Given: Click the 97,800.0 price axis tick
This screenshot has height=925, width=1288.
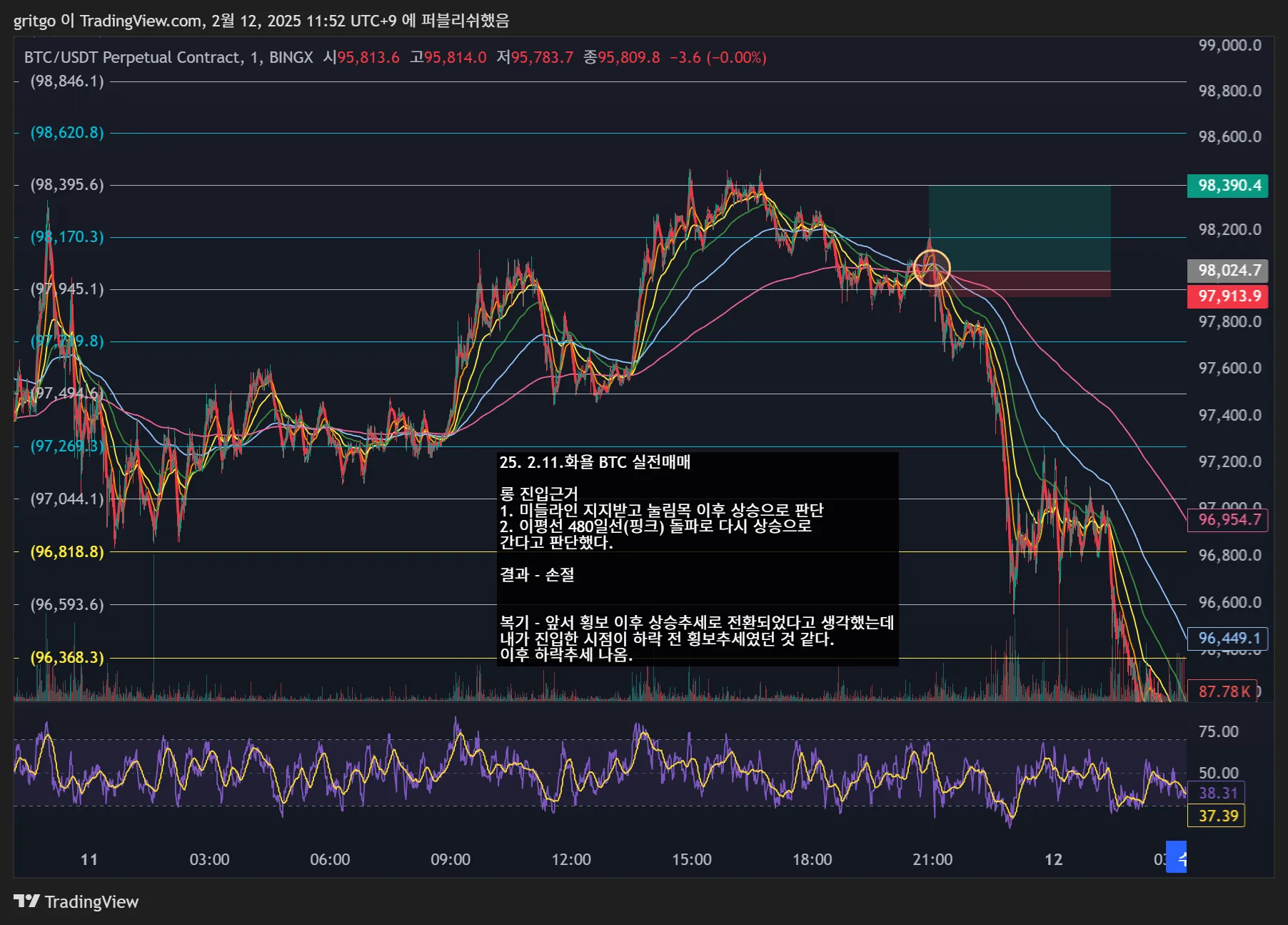Looking at the screenshot, I should pos(1229,321).
